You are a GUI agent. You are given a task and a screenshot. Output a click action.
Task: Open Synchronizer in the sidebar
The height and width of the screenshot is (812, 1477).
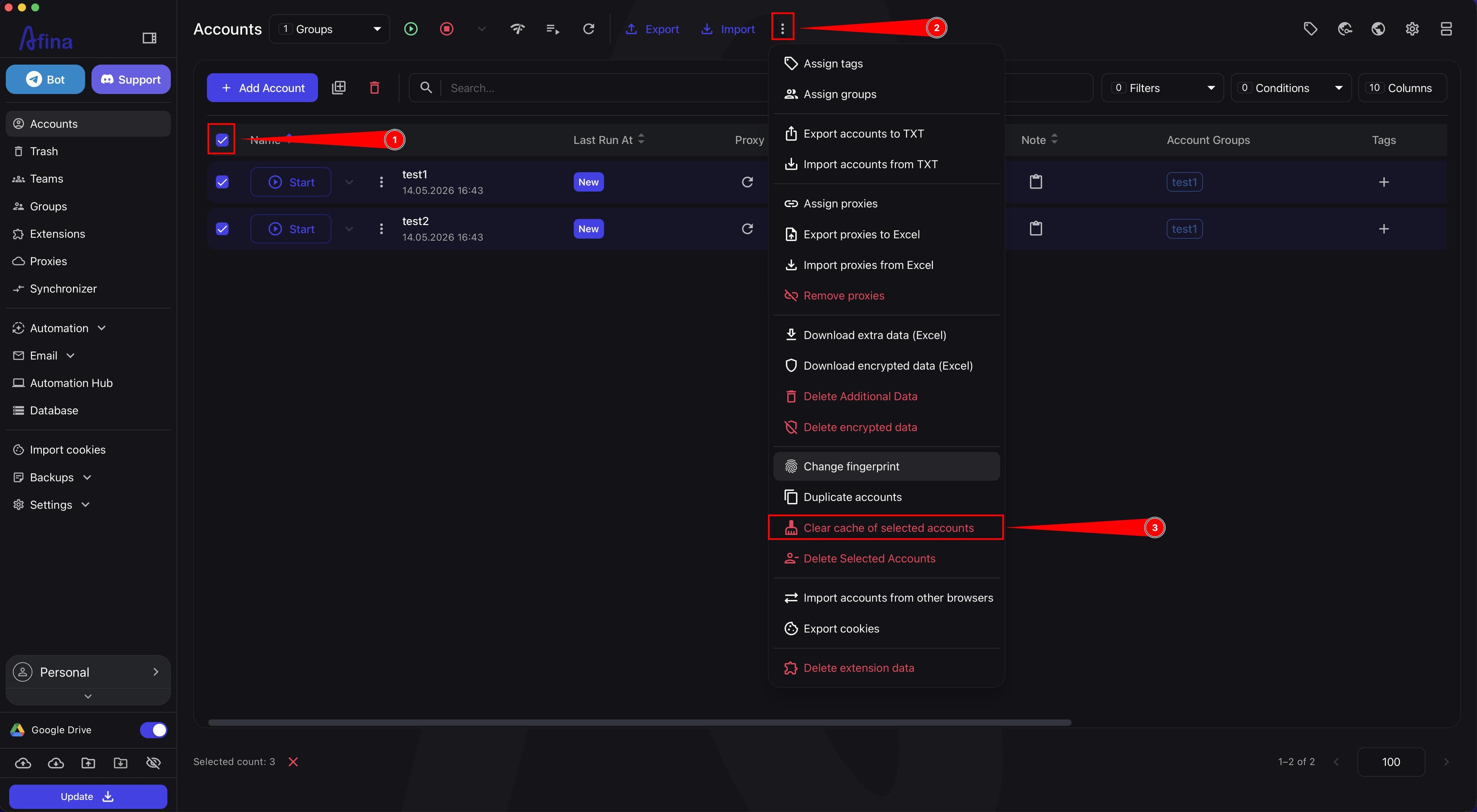[x=88, y=288]
